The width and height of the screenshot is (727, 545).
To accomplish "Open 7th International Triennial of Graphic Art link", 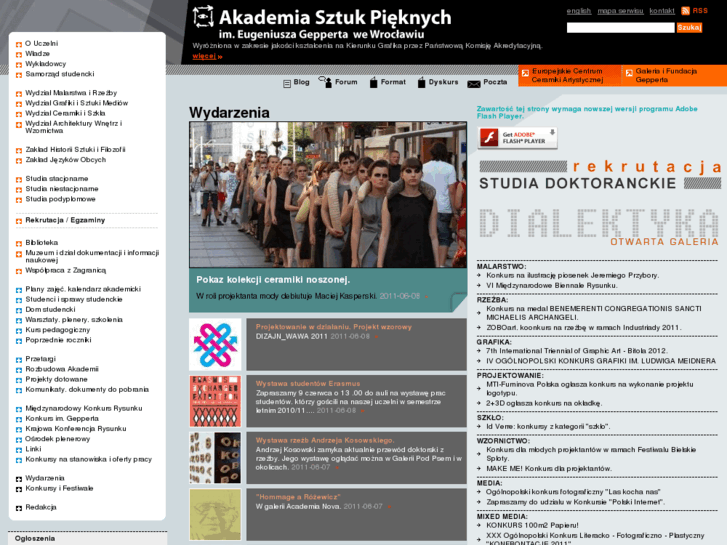I will [576, 351].
